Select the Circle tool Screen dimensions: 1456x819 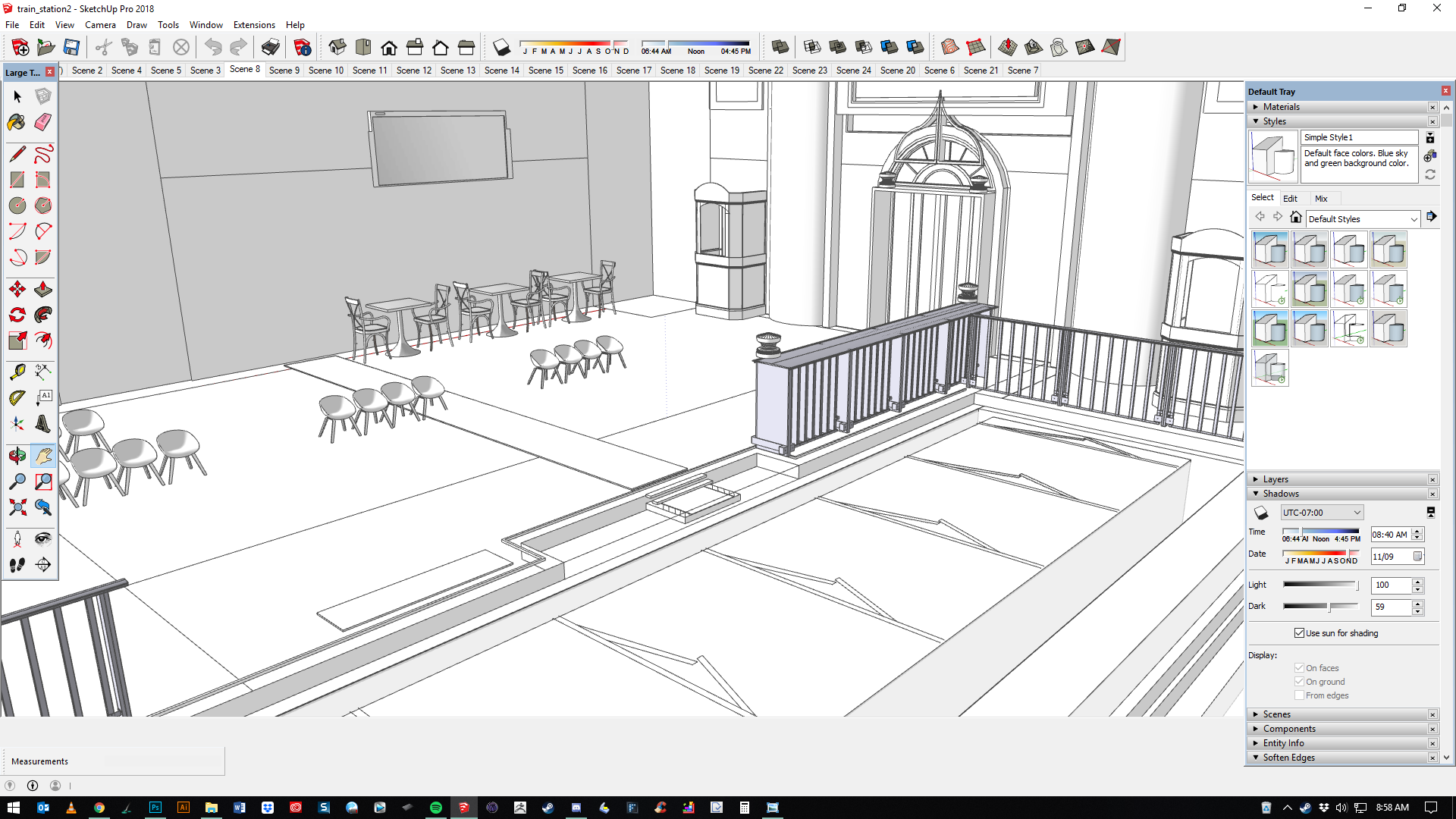(x=17, y=206)
